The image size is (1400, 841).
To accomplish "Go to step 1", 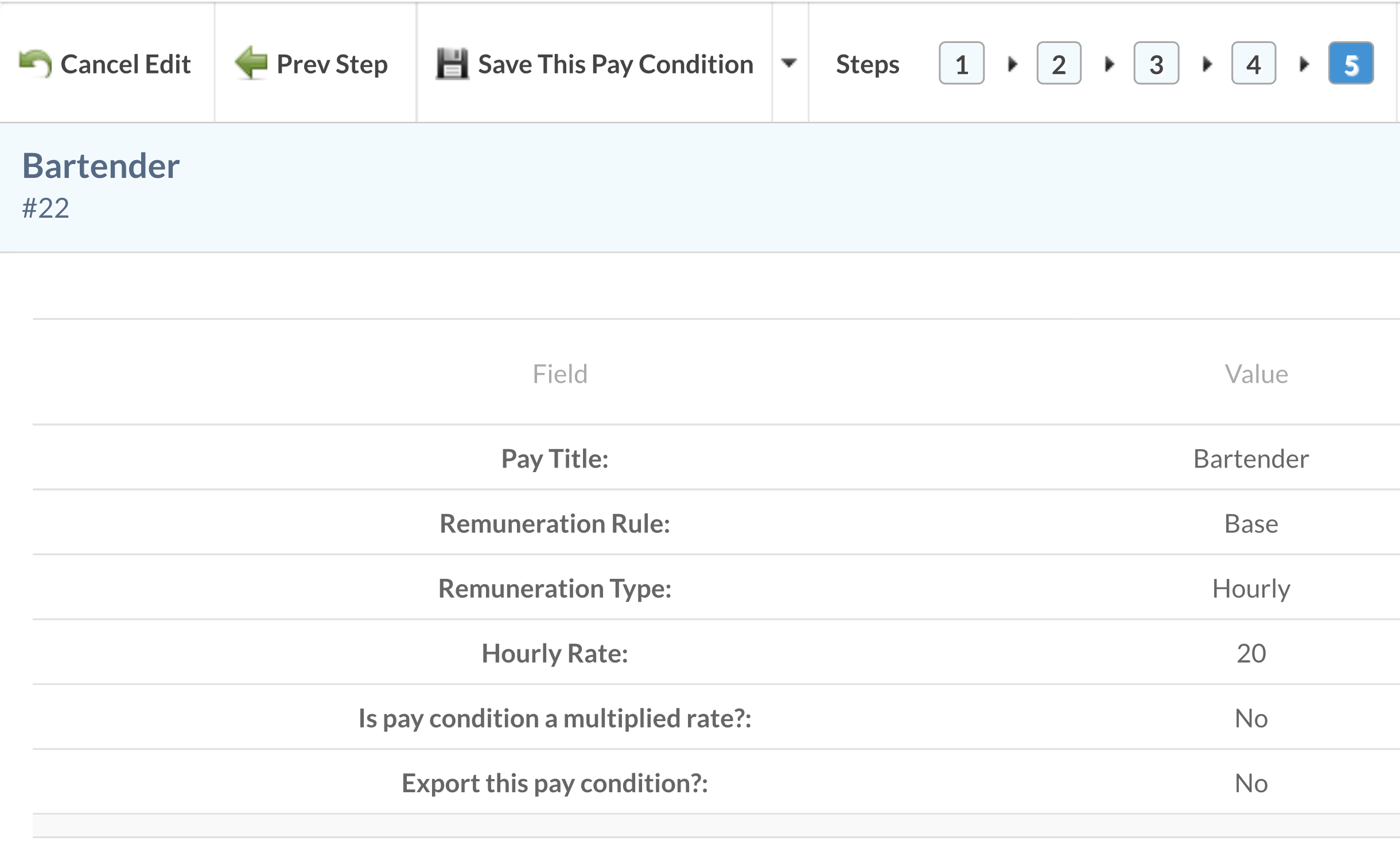I will click(961, 64).
